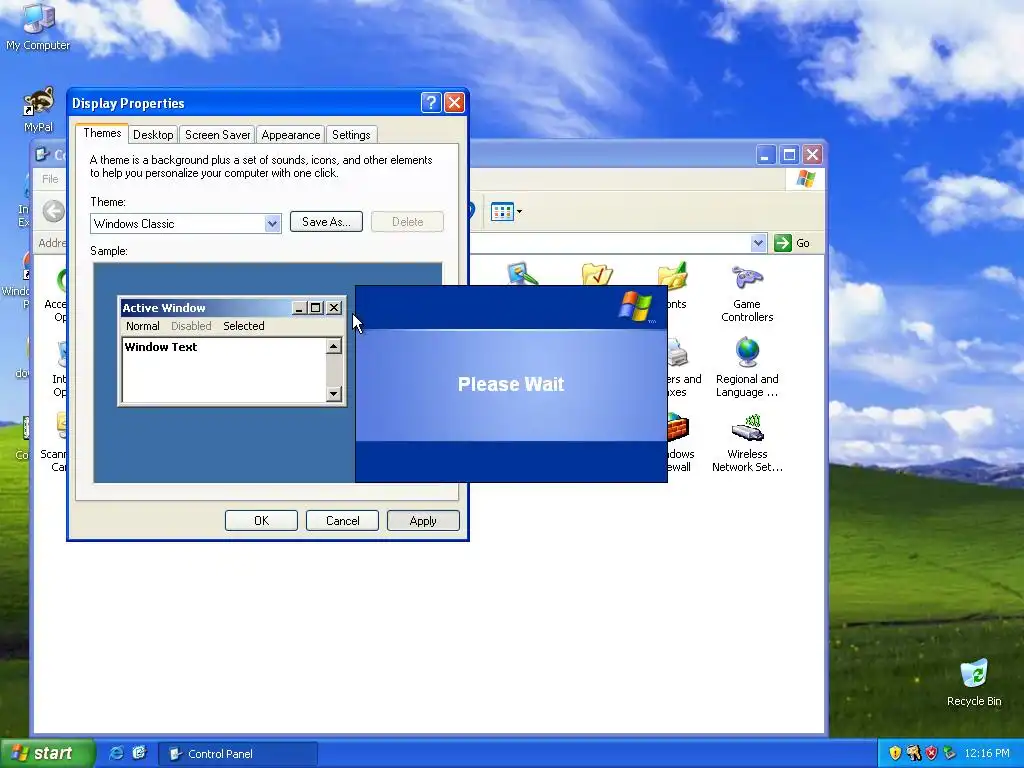The height and width of the screenshot is (768, 1024).
Task: Click the Back arrow in Control Panel
Action: coord(54,211)
